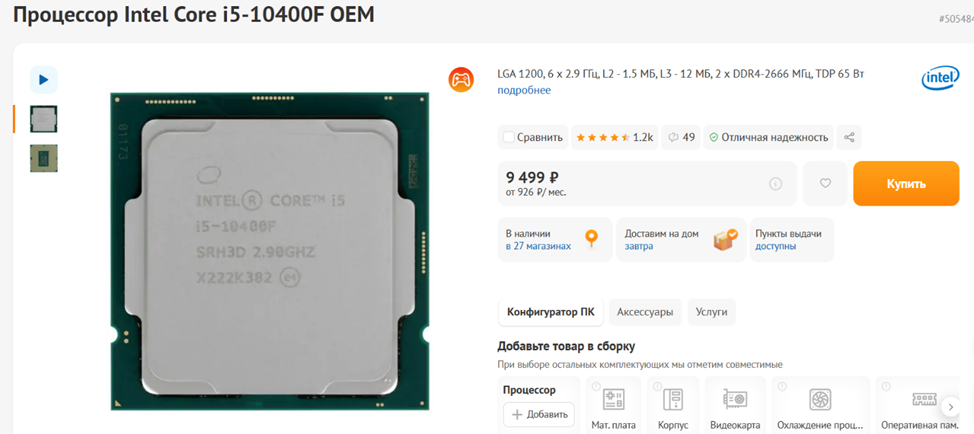Open the 49 comments icon

point(681,137)
